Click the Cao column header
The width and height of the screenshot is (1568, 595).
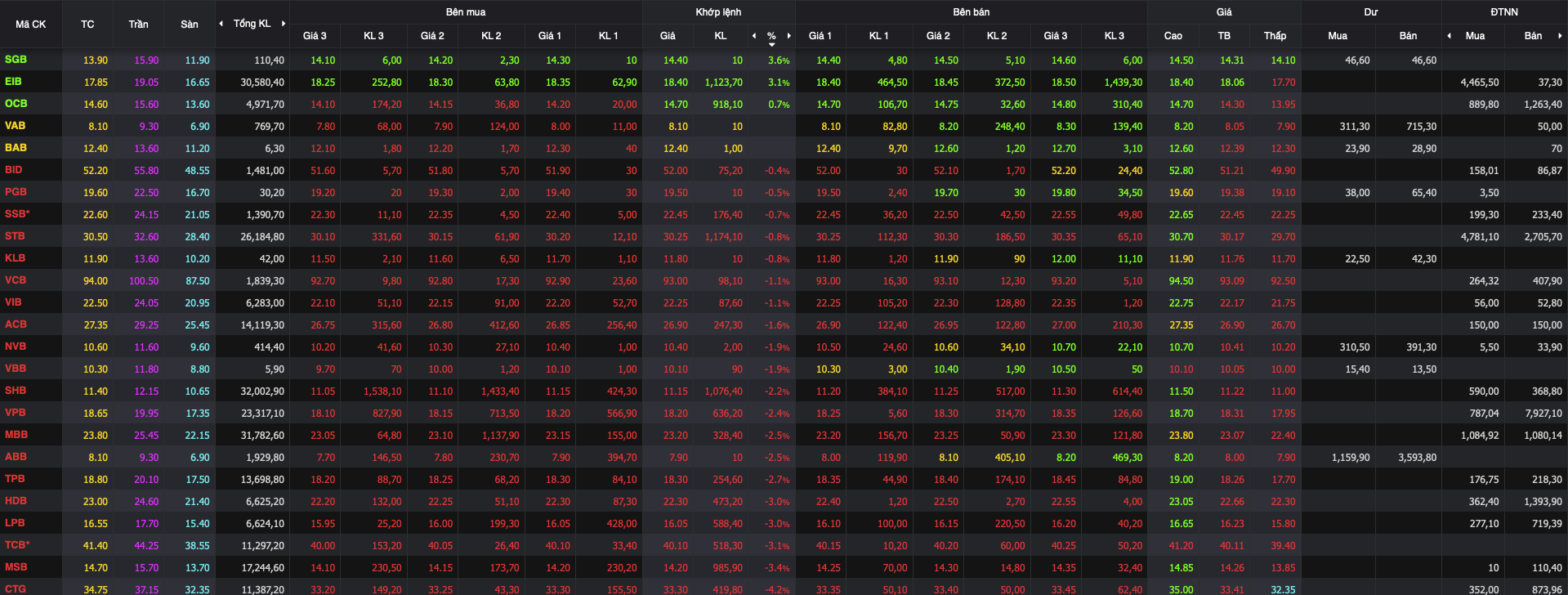1173,36
